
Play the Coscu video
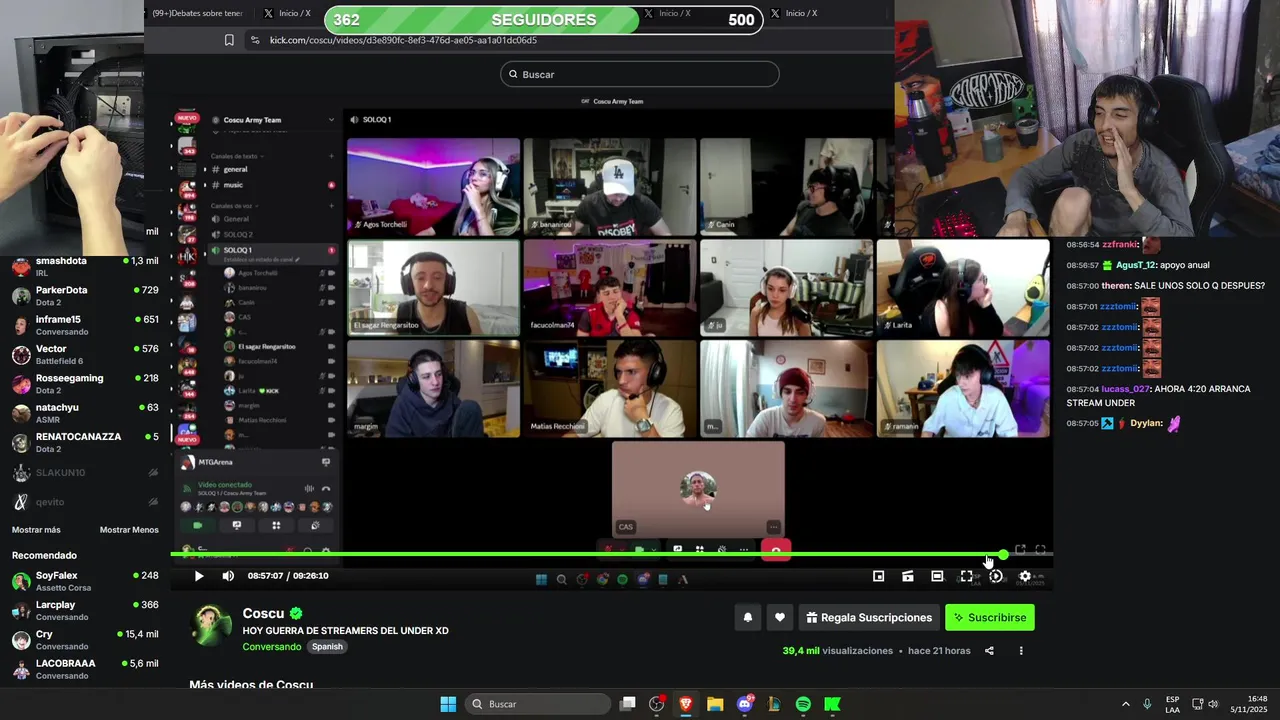[199, 576]
